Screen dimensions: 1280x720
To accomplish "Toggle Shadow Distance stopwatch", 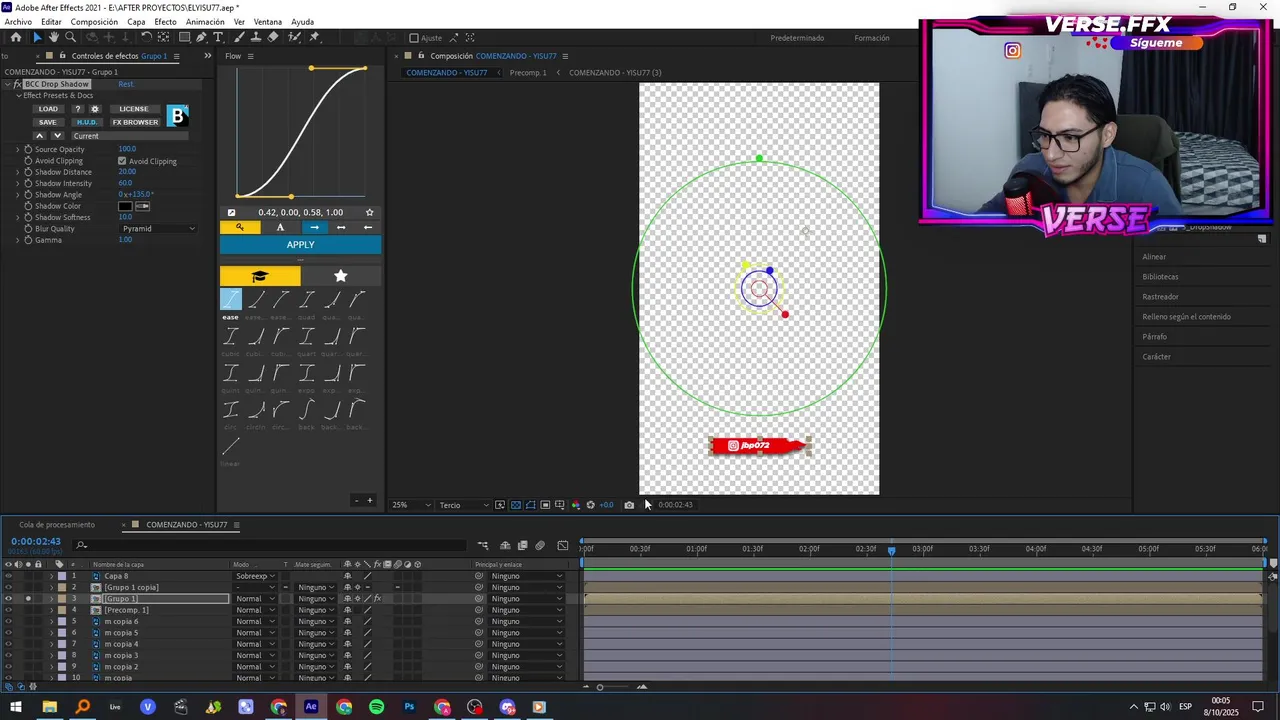I will [x=28, y=172].
